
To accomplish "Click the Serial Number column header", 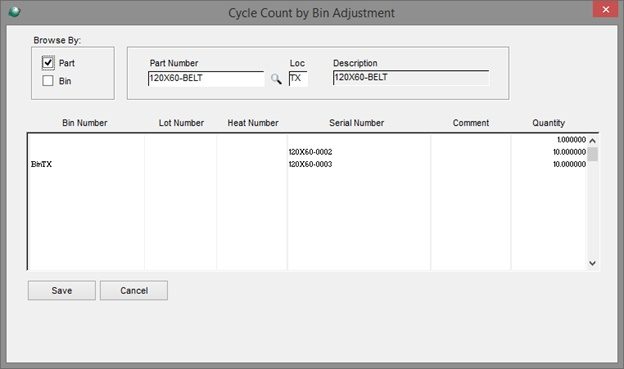I will [357, 123].
